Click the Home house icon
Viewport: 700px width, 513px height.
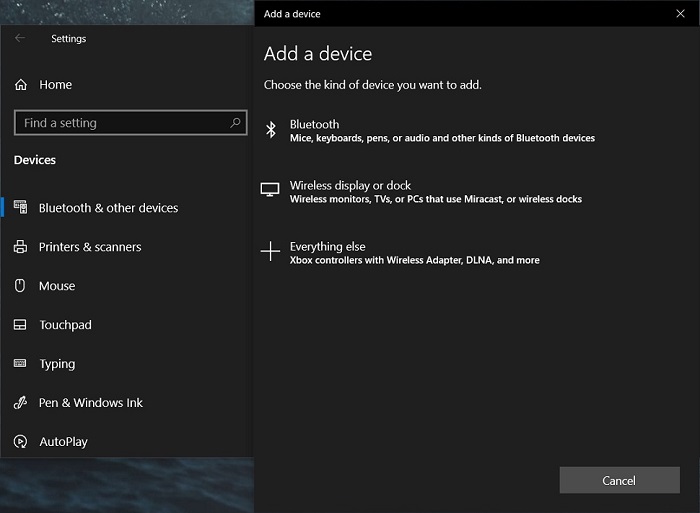21,85
